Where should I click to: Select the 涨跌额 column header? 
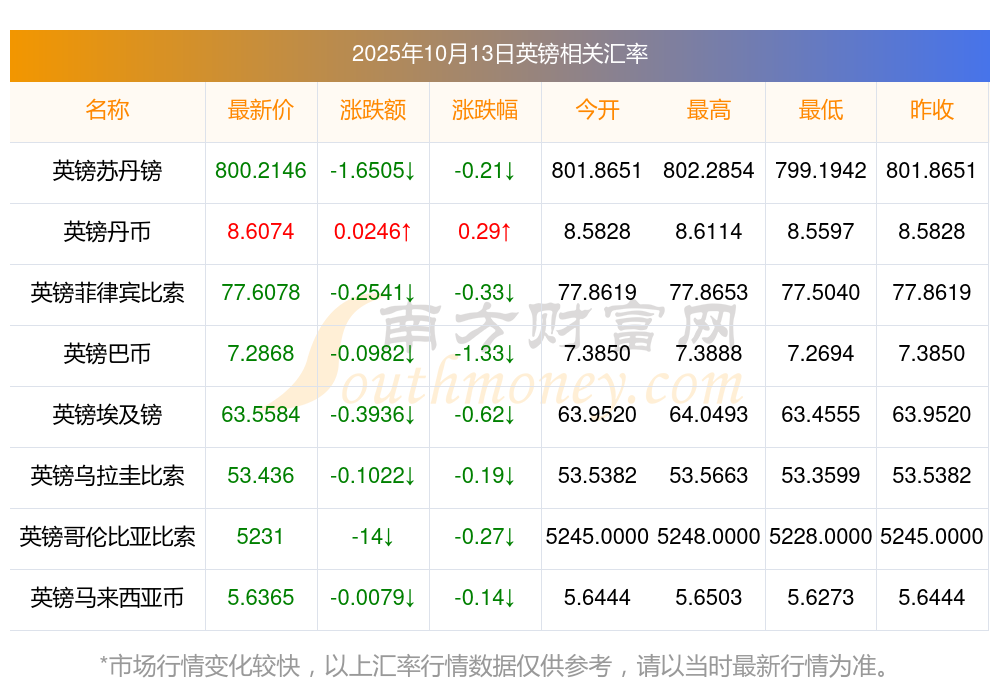pyautogui.click(x=373, y=111)
